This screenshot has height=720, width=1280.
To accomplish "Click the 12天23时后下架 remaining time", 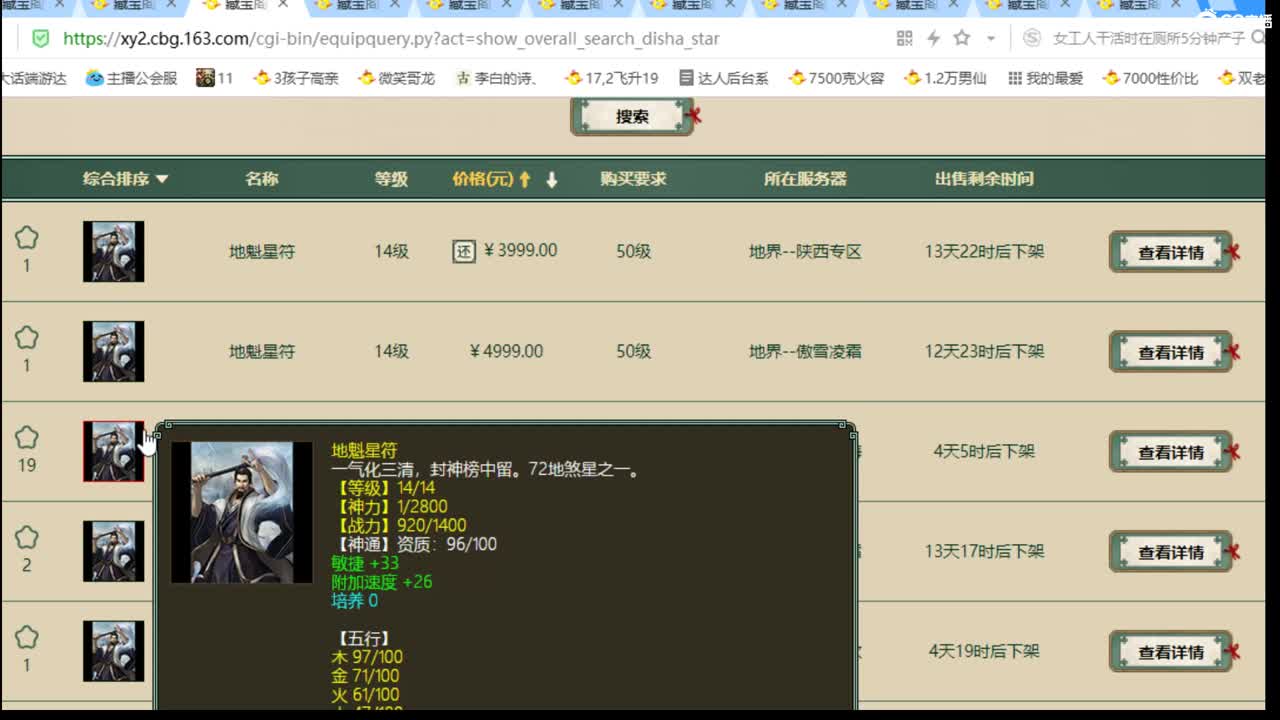I will click(x=984, y=352).
